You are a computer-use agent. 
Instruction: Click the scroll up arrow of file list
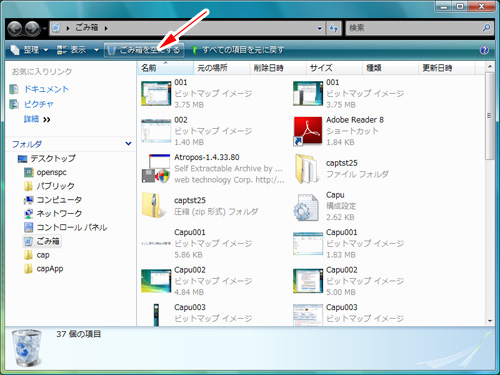(490, 67)
